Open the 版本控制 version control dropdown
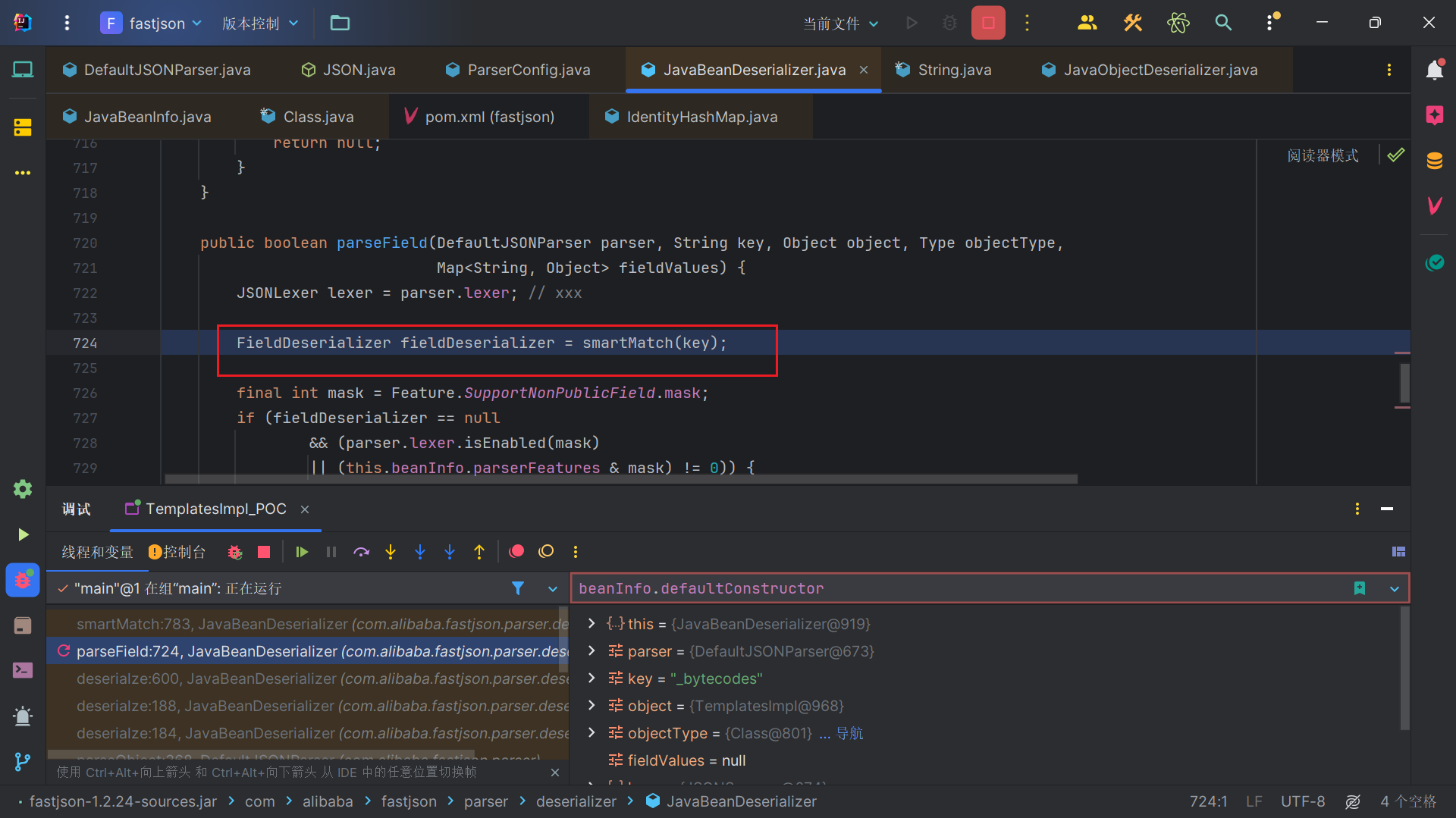Image resolution: width=1456 pixels, height=818 pixels. (260, 24)
